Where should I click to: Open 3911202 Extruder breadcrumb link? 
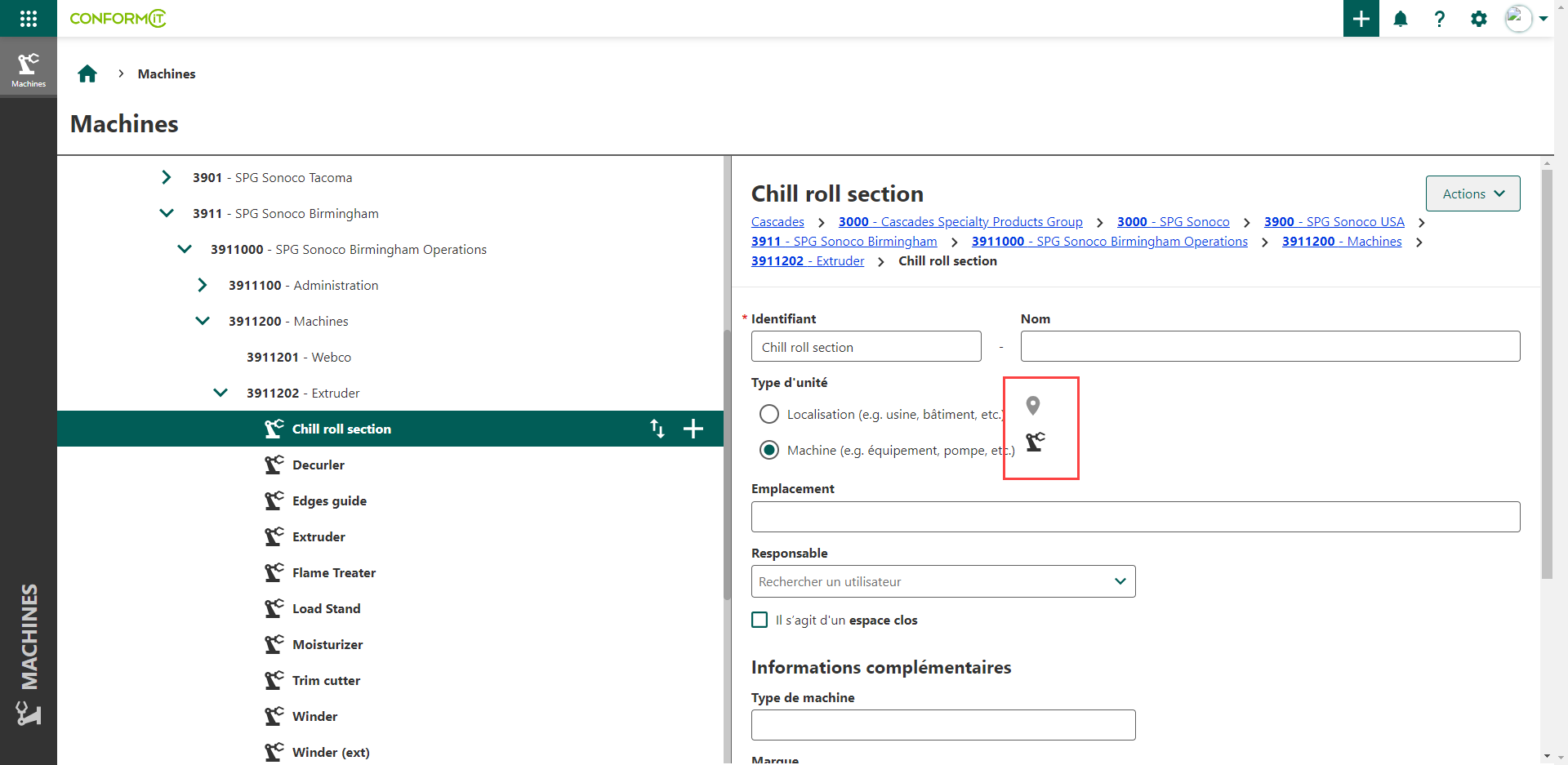[808, 261]
